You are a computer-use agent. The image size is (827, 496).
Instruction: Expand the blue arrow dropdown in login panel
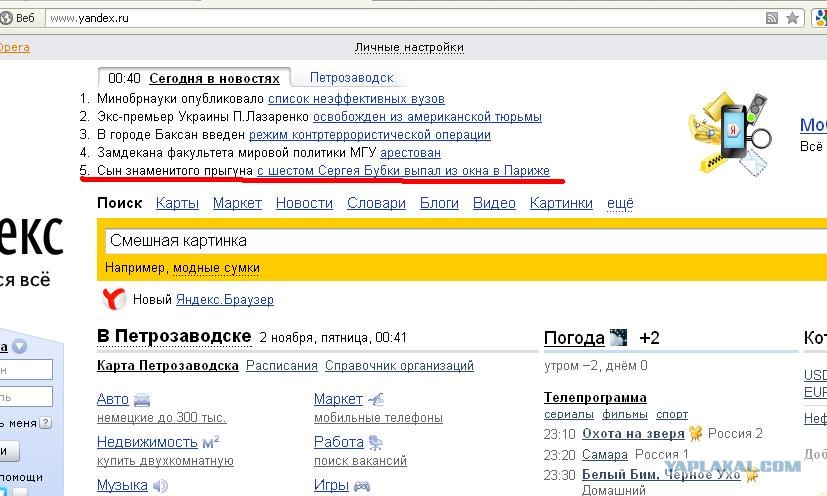(20, 347)
